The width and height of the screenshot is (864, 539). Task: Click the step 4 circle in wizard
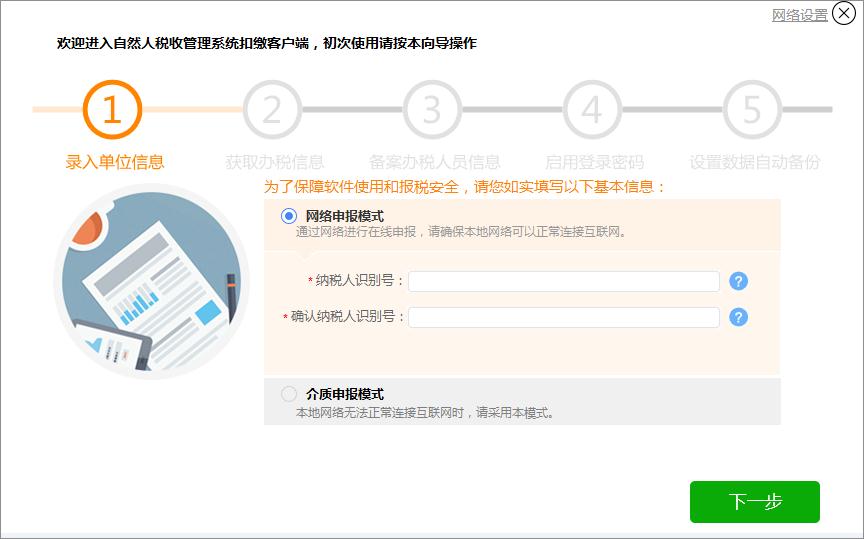pos(592,109)
